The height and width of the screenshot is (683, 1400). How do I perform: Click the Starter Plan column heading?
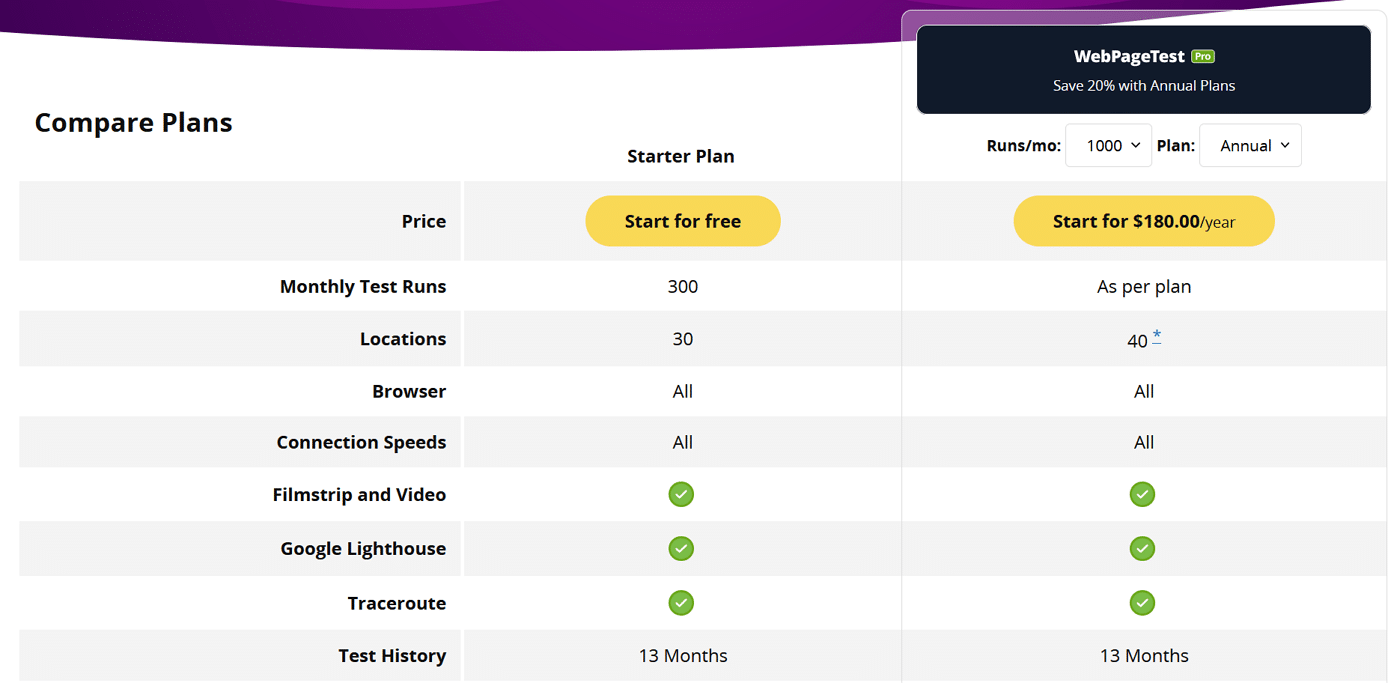[x=681, y=156]
